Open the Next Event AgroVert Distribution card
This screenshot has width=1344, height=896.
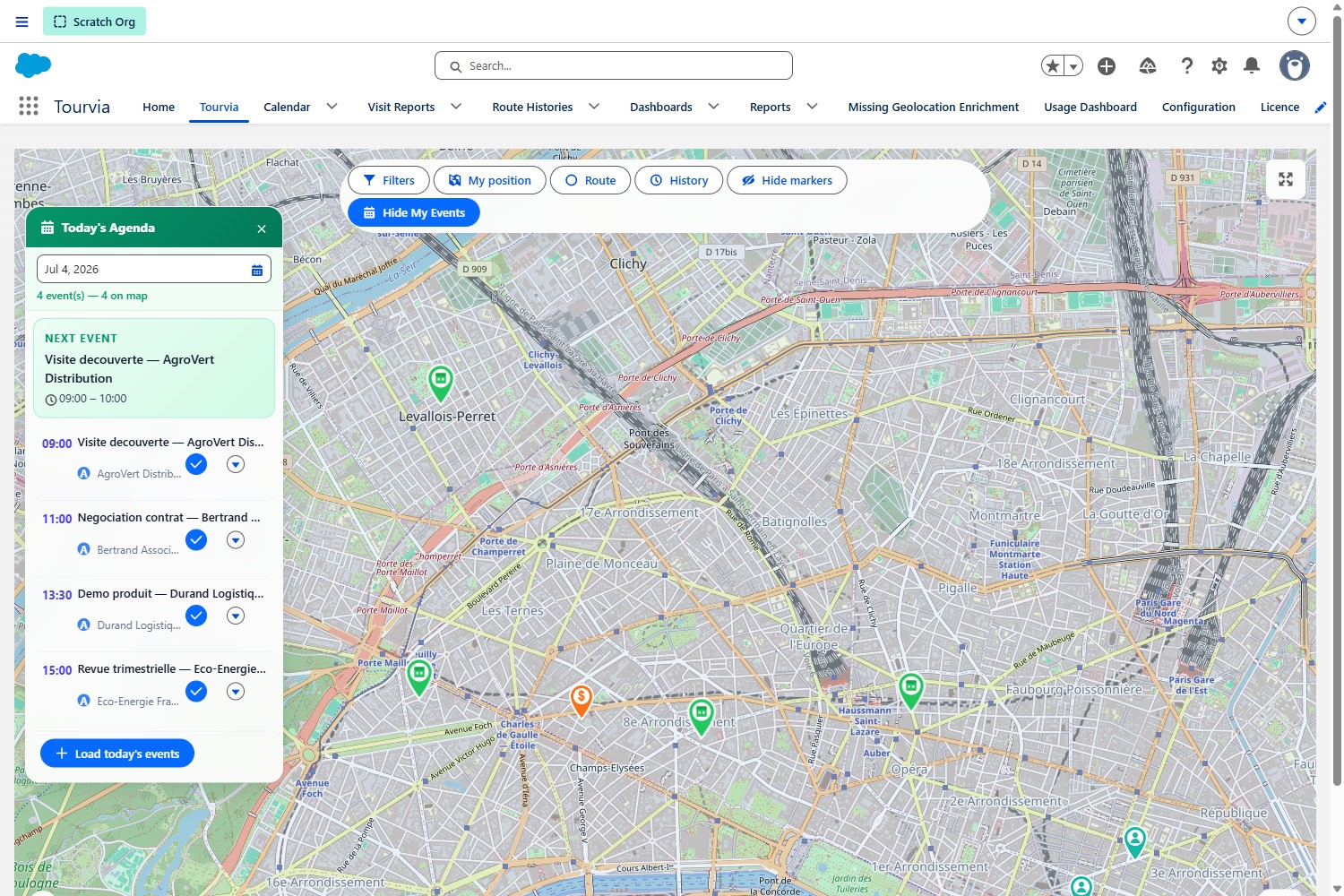(154, 368)
